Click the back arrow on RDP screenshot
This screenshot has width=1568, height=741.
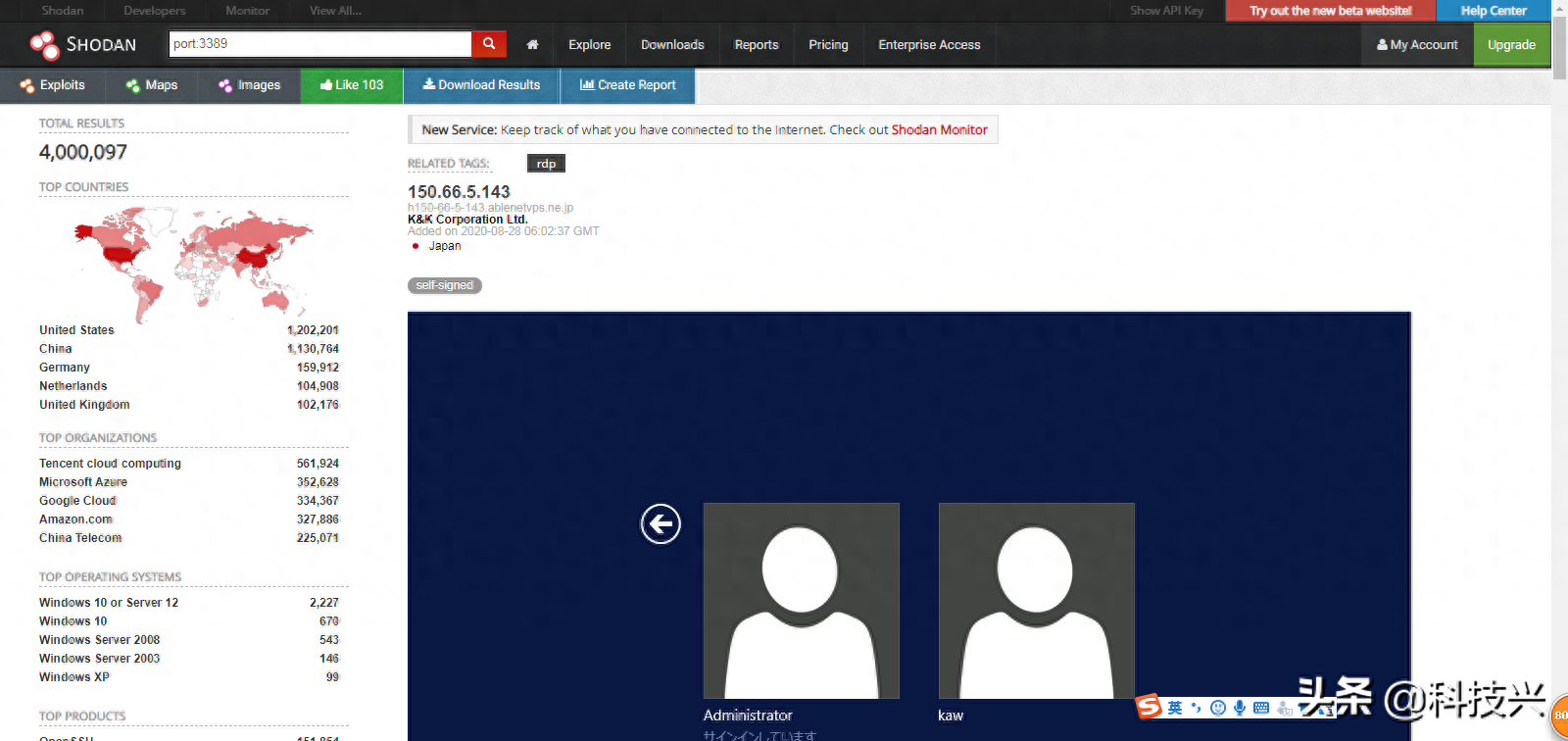click(661, 523)
